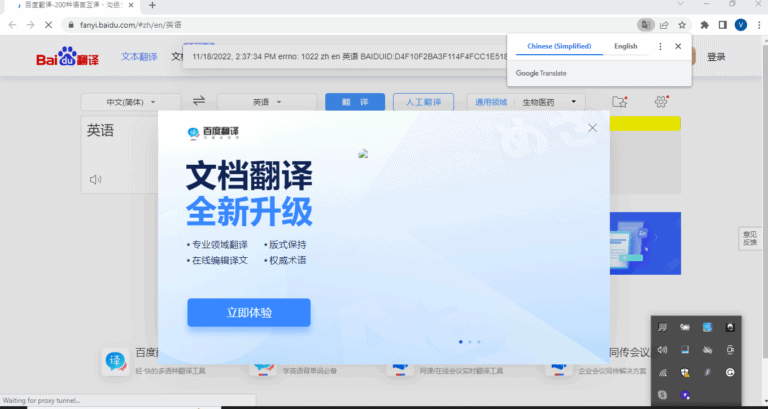The width and height of the screenshot is (768, 409).
Task: Click the Google Translate icon in address bar
Action: click(646, 24)
